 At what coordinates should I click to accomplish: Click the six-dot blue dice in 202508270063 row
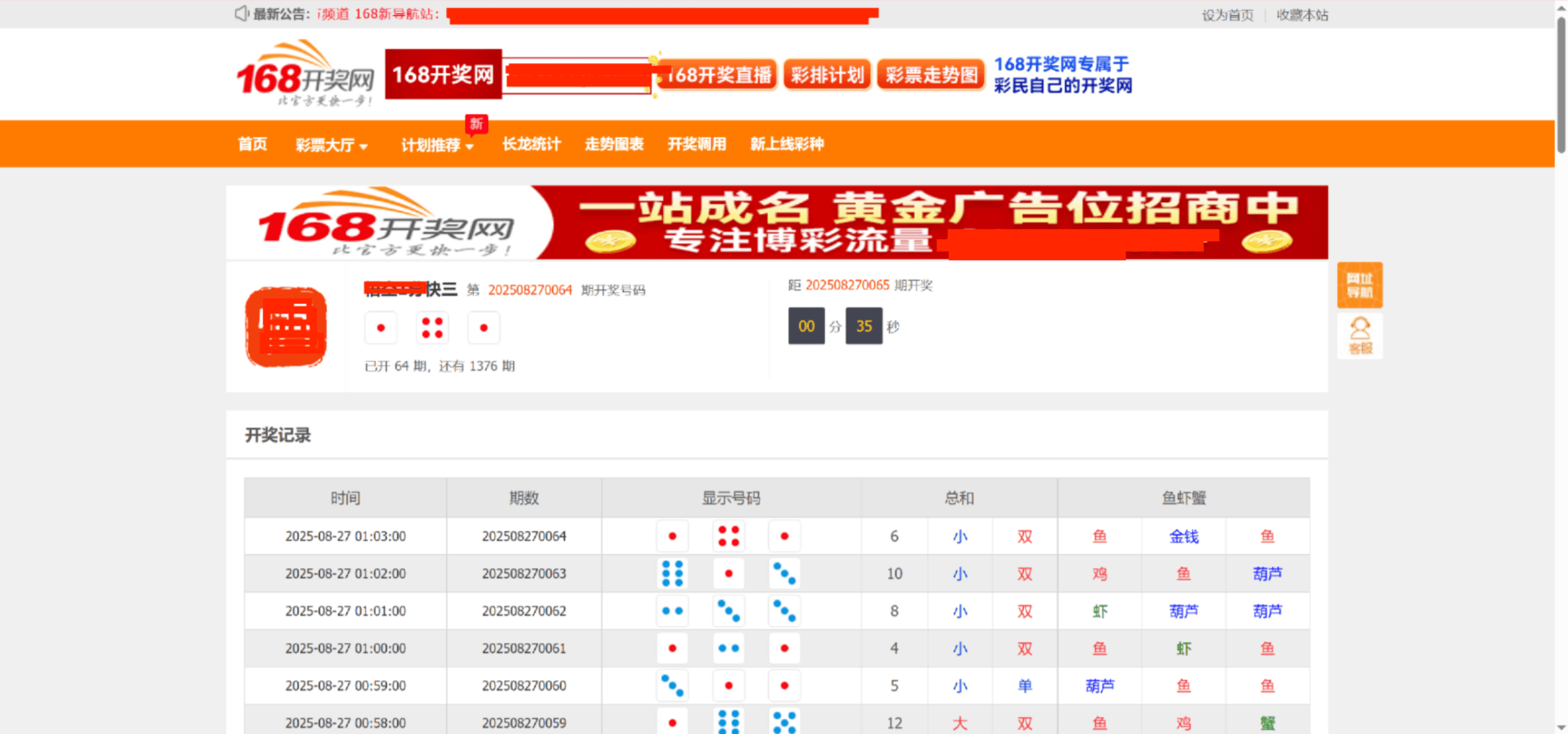(x=672, y=574)
